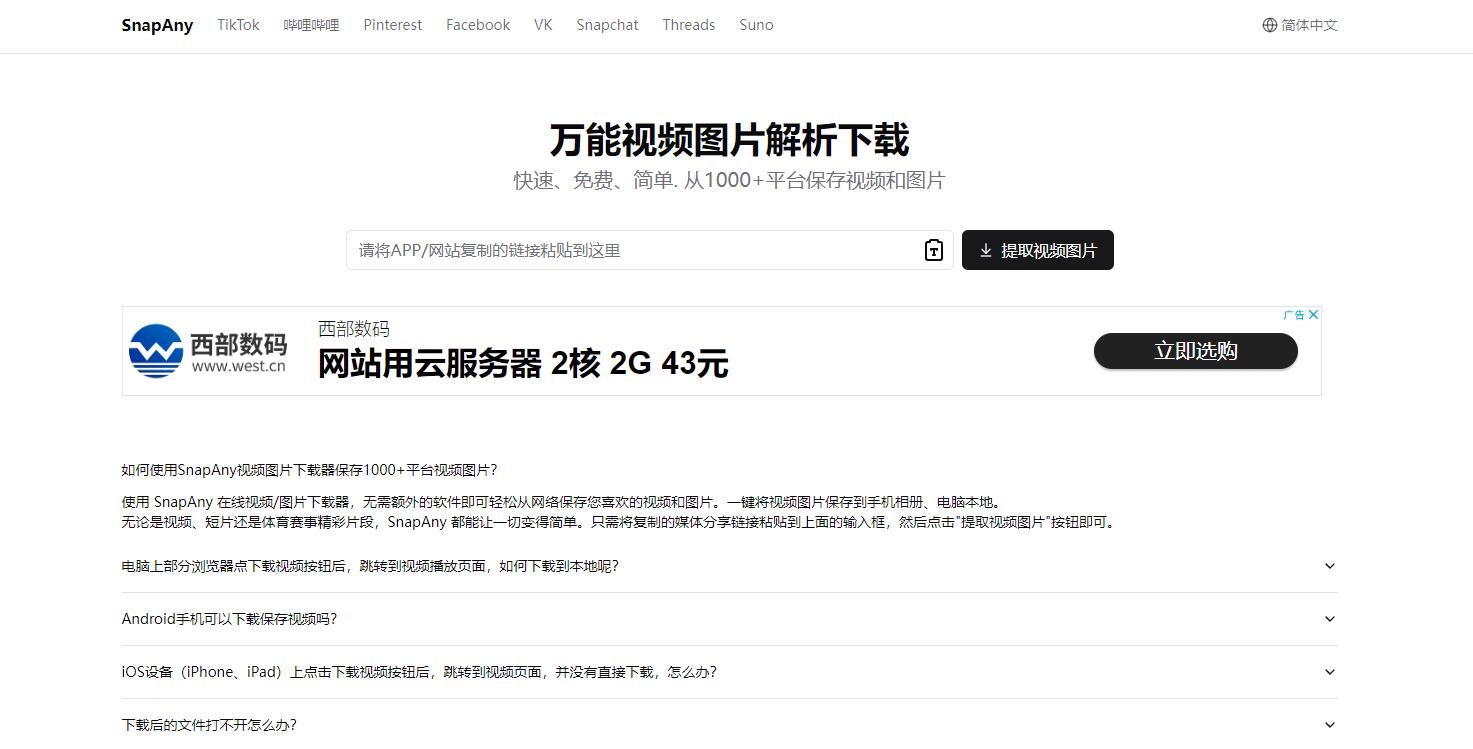Click the 西部数码 logo in the advertisement
1473x749 pixels.
[155, 349]
